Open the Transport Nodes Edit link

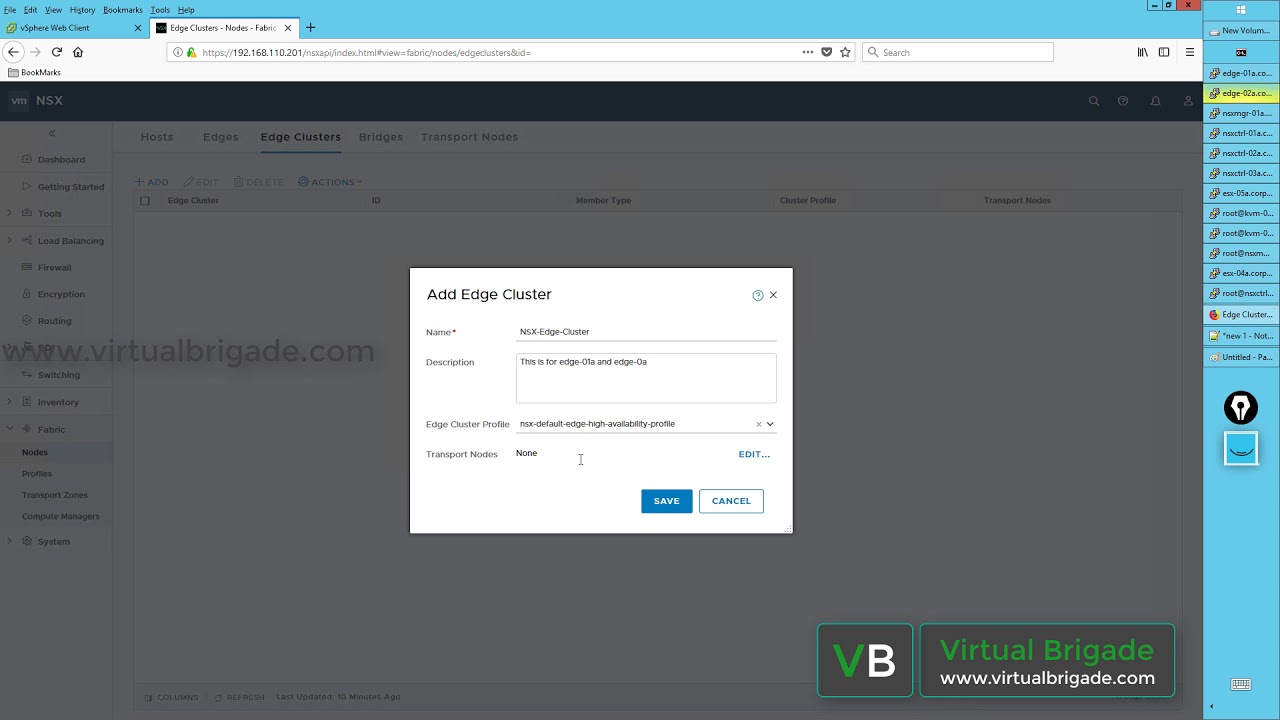click(x=753, y=454)
